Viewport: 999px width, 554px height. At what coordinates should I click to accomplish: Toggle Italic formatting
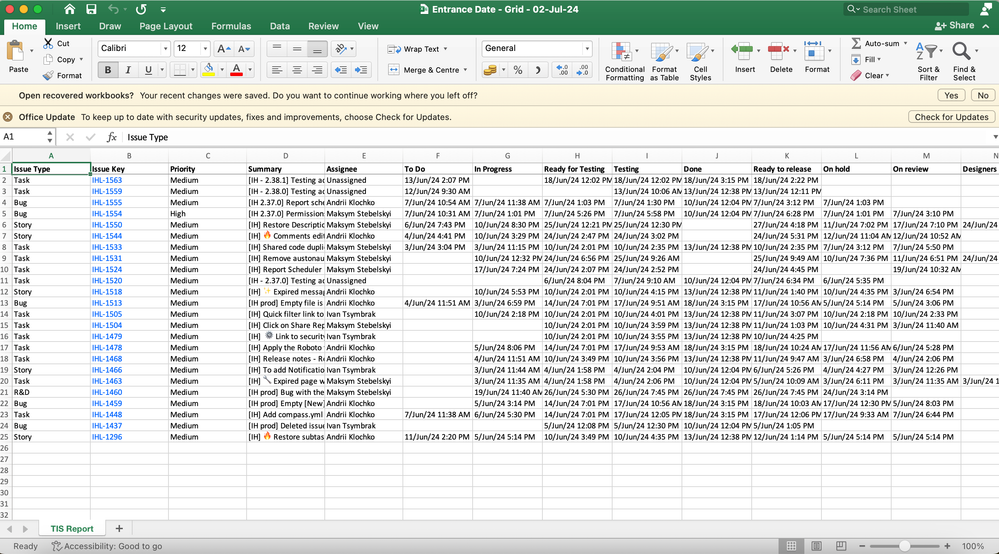tap(128, 70)
